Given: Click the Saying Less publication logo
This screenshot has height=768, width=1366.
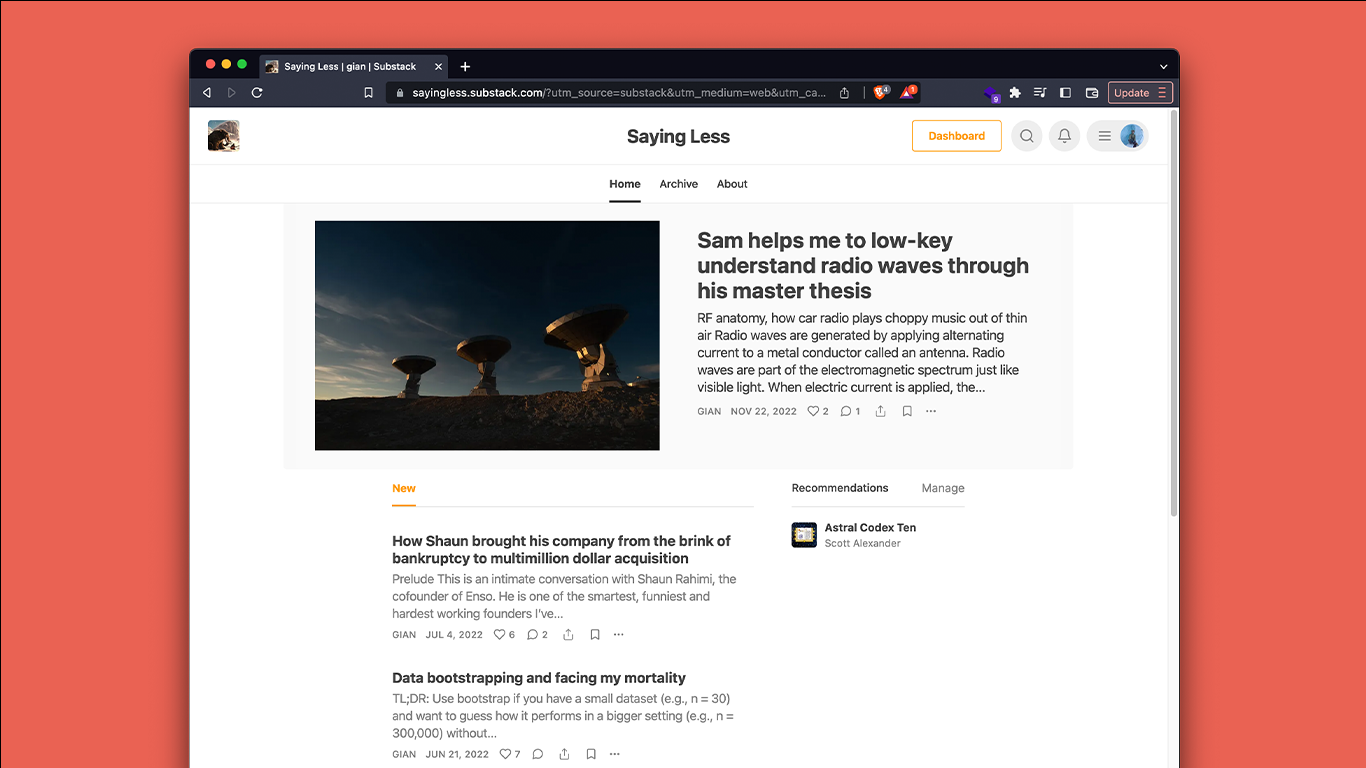Looking at the screenshot, I should click(x=223, y=135).
